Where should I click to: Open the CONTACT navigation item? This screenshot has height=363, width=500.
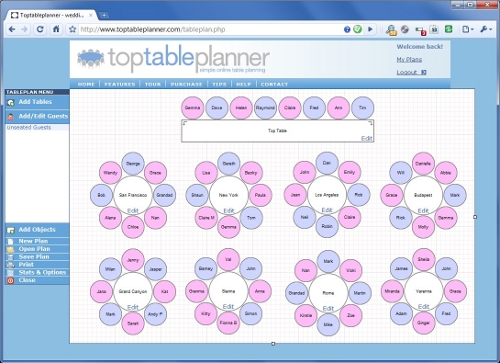click(x=274, y=84)
